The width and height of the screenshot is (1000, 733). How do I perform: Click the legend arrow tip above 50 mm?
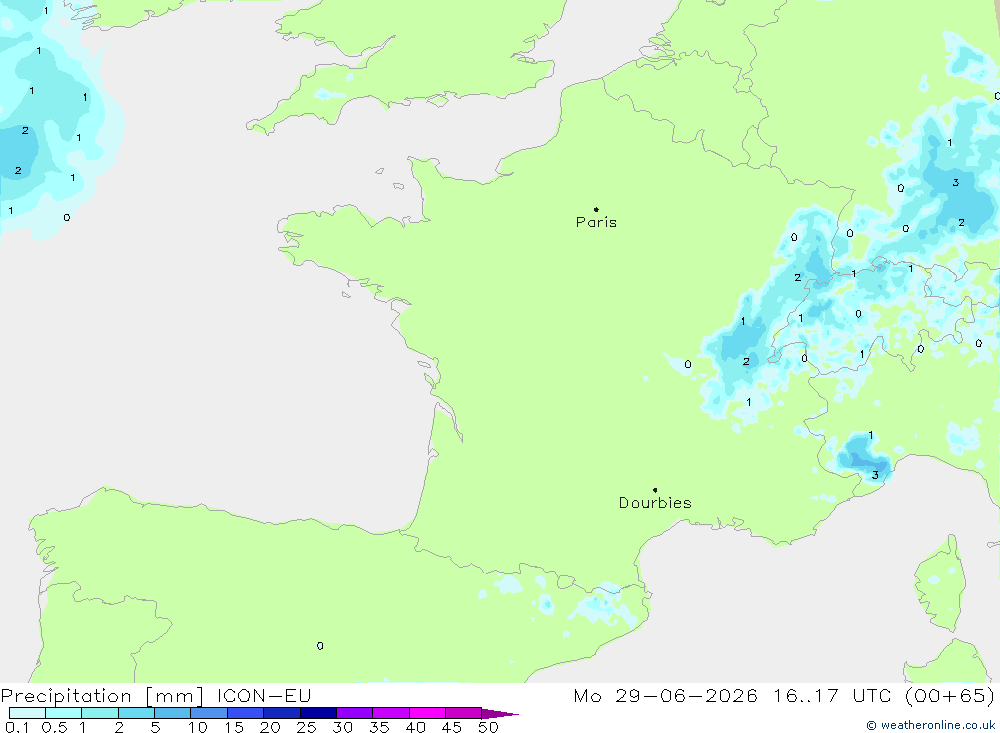tap(500, 714)
